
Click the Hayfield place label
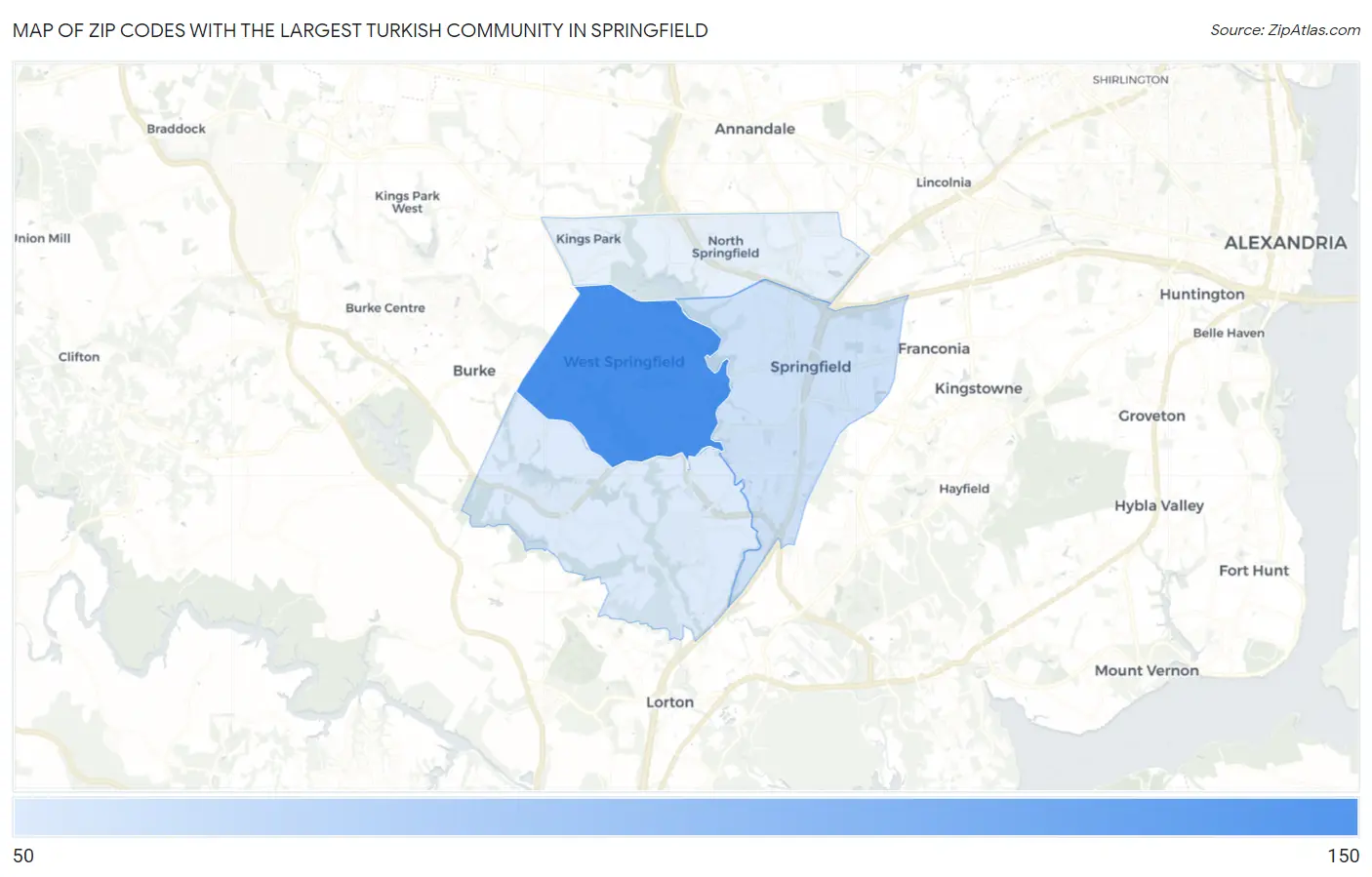[x=964, y=489]
